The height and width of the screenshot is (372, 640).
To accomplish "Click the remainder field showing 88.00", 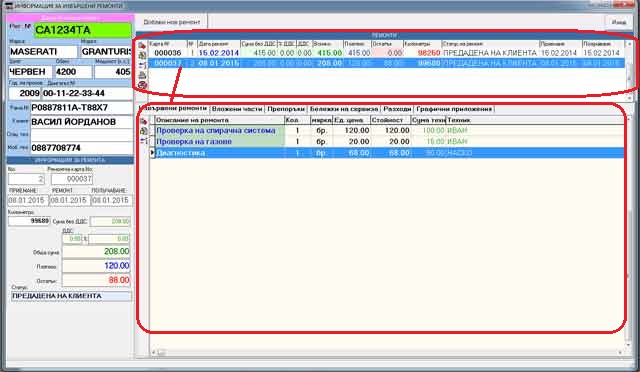I will tap(96, 280).
